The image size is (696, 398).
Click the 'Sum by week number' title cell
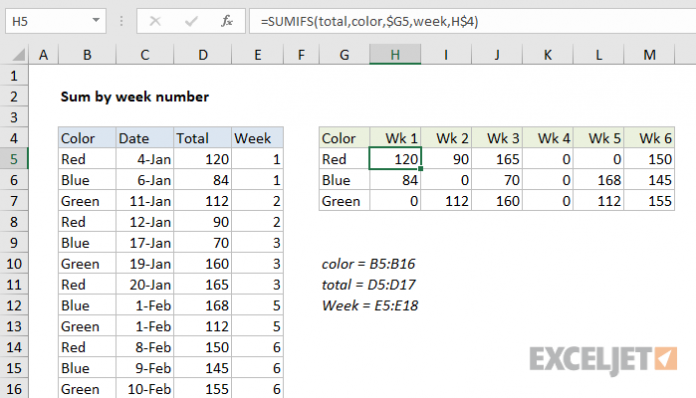[x=134, y=97]
